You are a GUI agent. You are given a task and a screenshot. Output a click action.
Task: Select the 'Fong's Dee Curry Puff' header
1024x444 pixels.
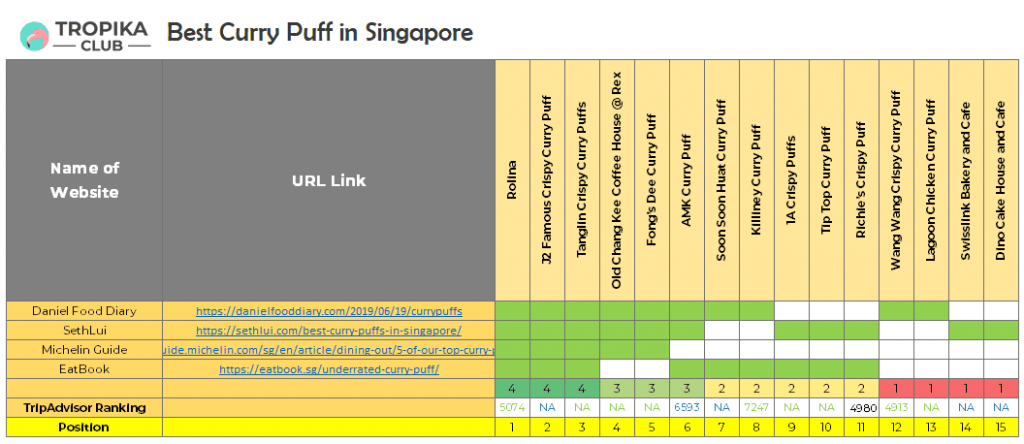click(x=652, y=180)
